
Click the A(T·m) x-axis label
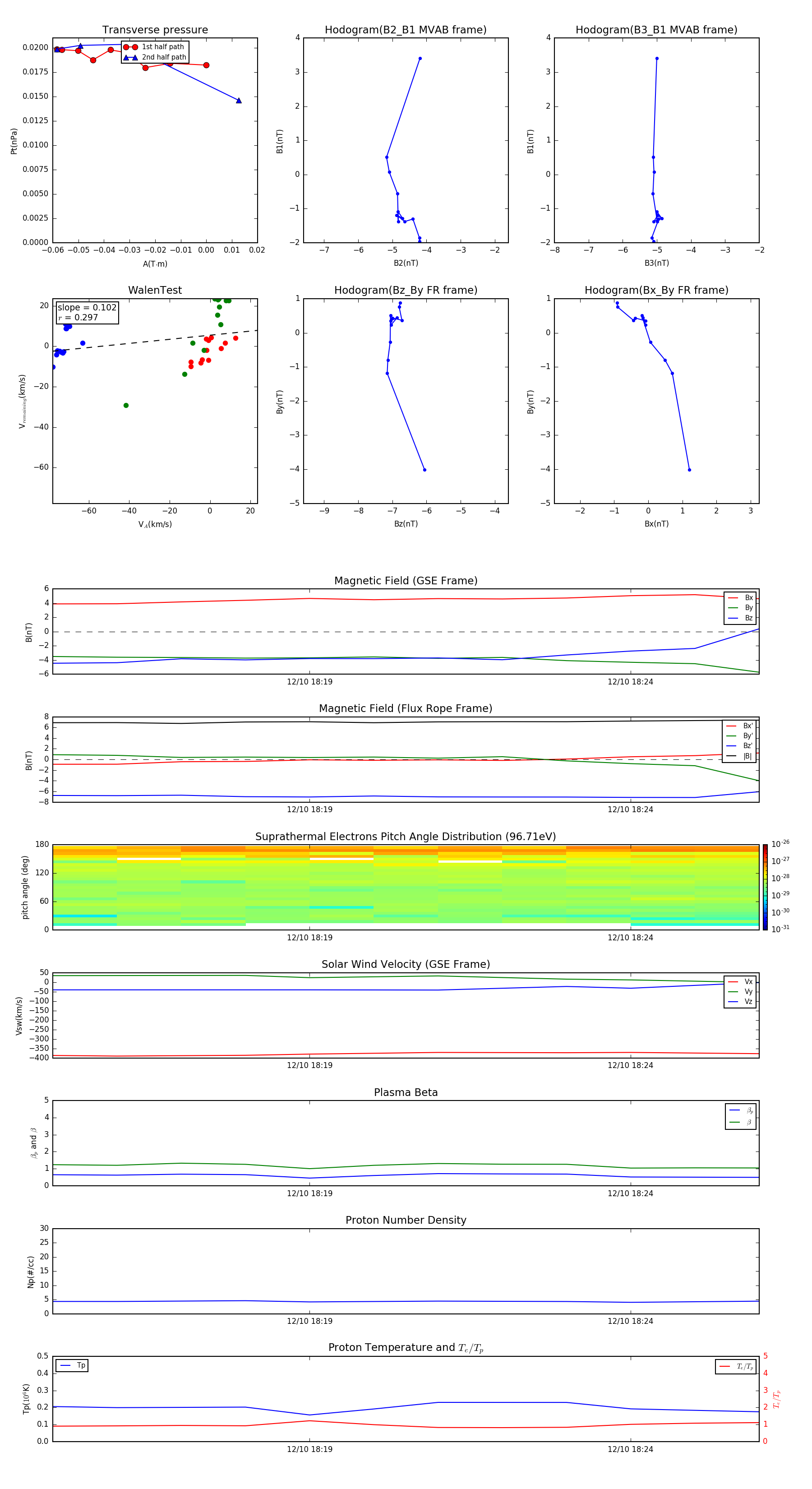pos(155,264)
